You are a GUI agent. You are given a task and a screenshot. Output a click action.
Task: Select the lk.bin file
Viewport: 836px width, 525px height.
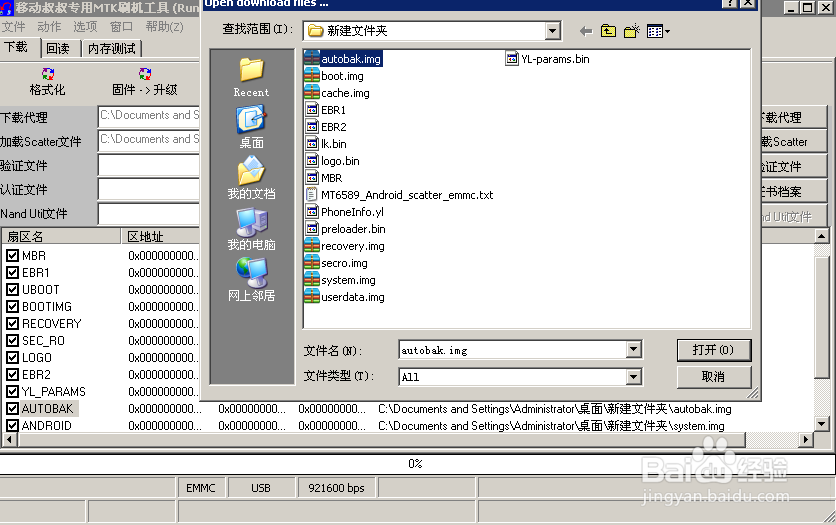tap(326, 144)
